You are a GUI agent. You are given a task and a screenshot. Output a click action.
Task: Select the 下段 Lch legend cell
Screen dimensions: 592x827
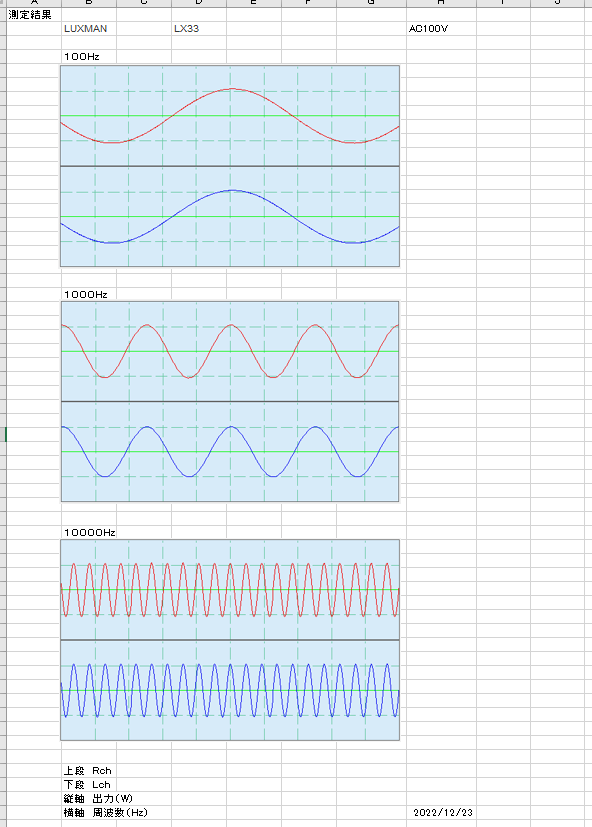88,785
